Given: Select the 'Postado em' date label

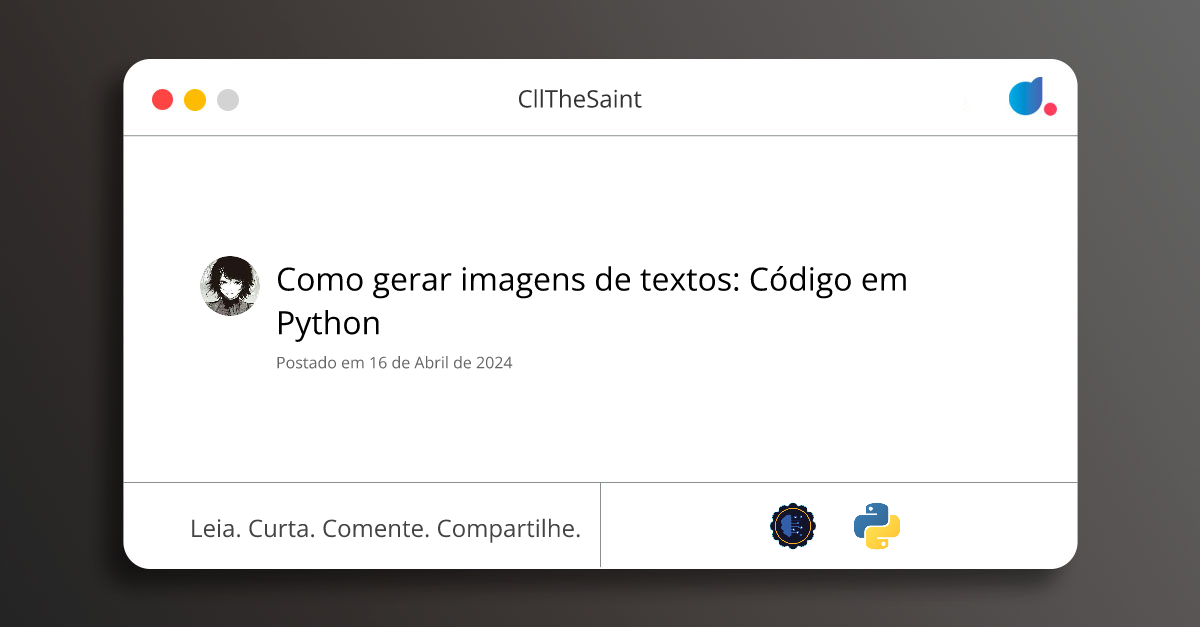Looking at the screenshot, I should (x=394, y=363).
